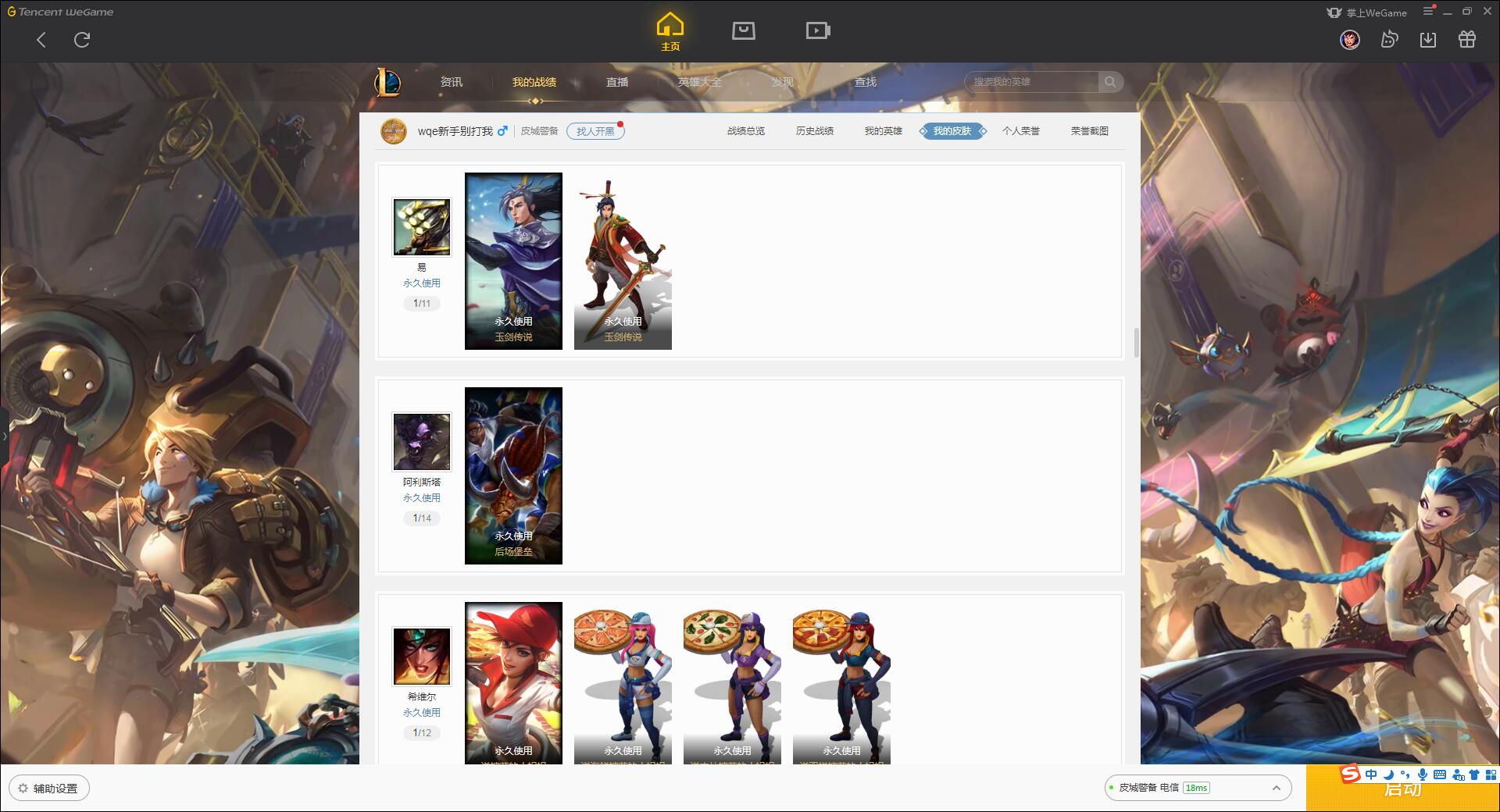Click the 希维尔 champion portrait icon
1500x812 pixels.
pos(422,657)
